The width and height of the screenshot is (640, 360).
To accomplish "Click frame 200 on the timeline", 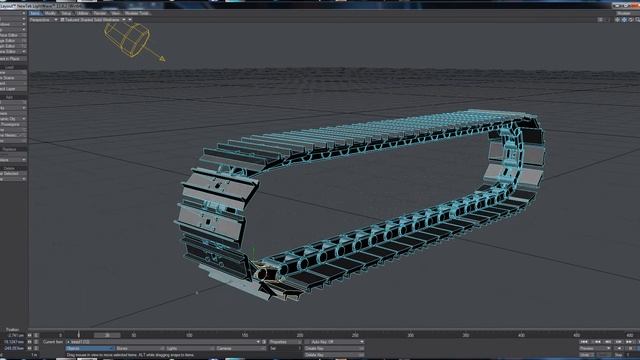I will [x=300, y=335].
